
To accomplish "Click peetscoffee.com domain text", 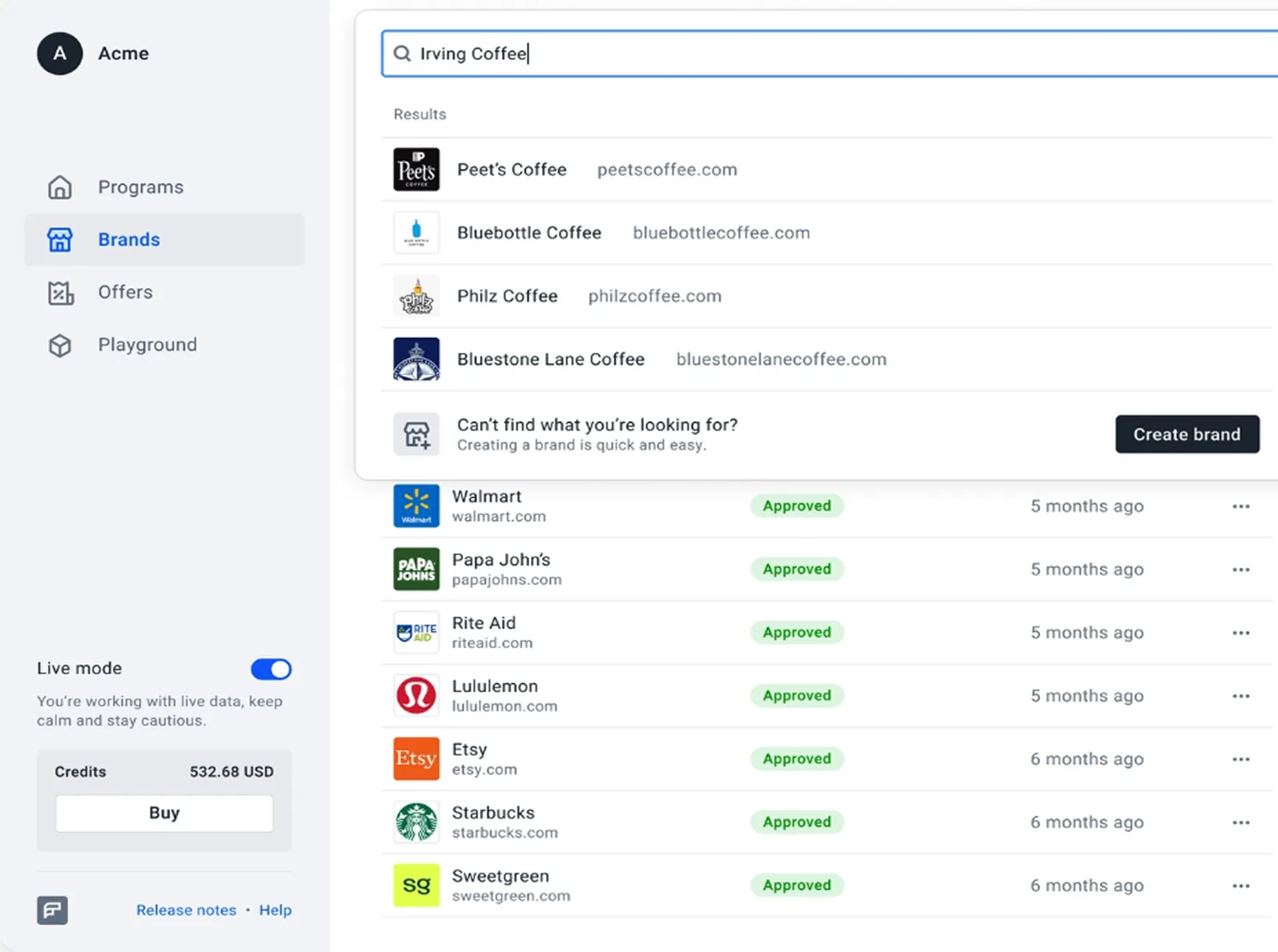I will tap(667, 170).
